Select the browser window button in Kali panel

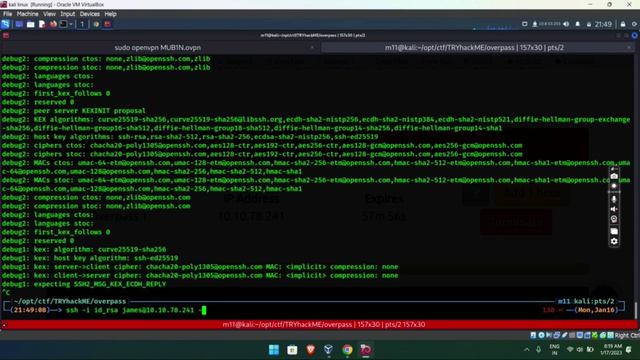click(96, 24)
